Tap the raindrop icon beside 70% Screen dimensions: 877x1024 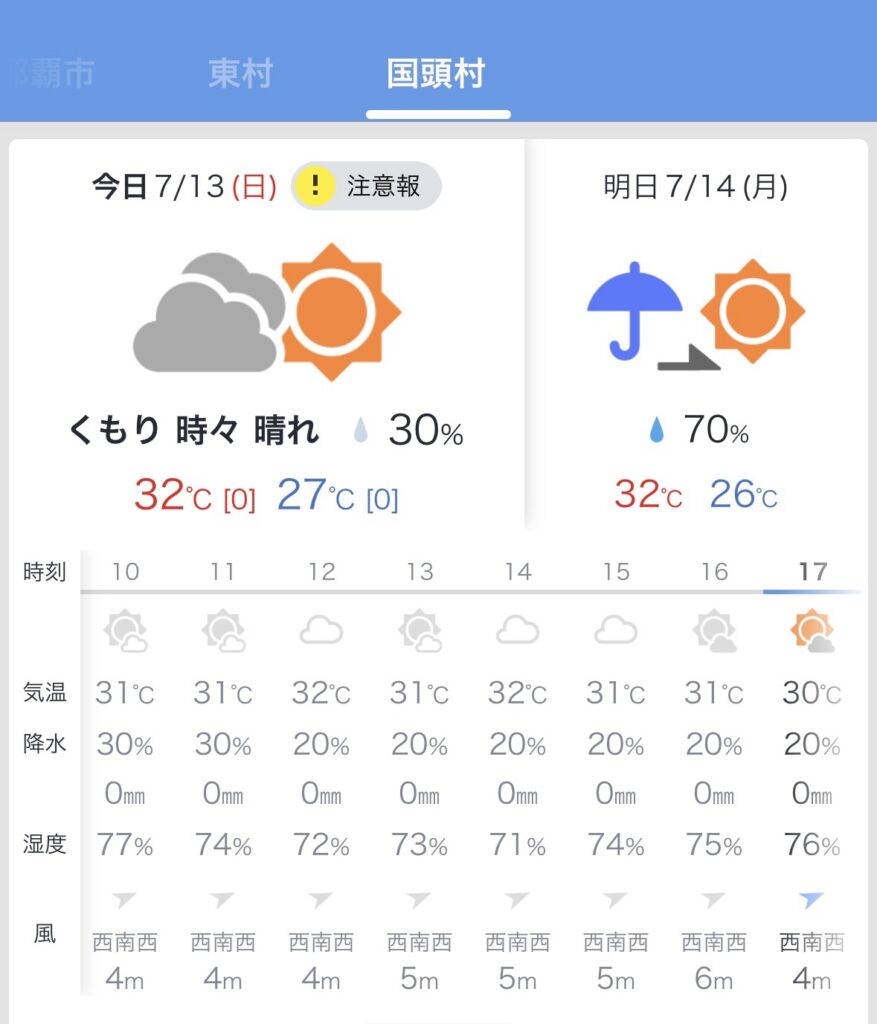point(657,430)
